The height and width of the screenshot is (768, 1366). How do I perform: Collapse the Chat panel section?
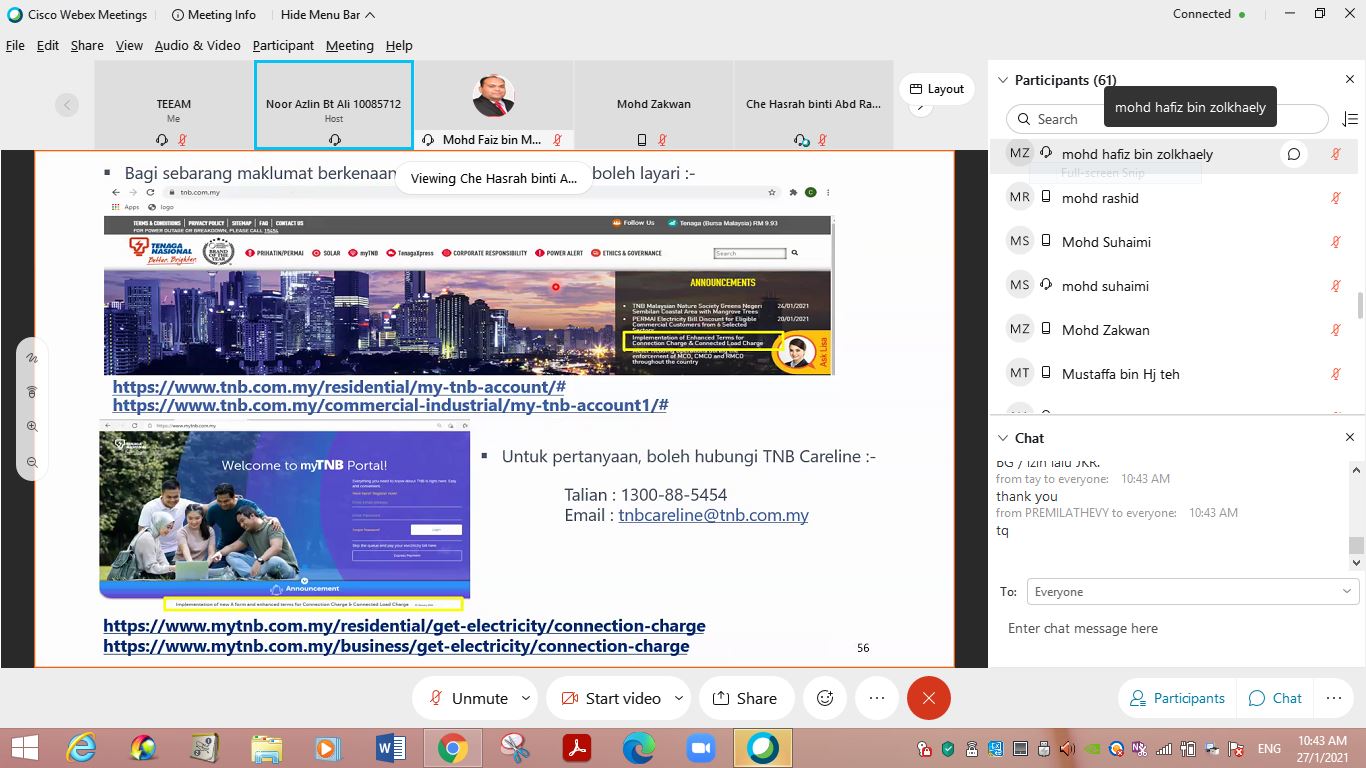click(x=1003, y=438)
